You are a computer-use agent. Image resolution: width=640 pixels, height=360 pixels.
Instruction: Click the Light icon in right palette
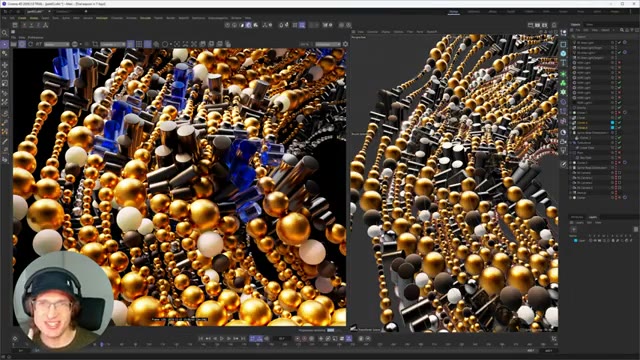pyautogui.click(x=563, y=151)
